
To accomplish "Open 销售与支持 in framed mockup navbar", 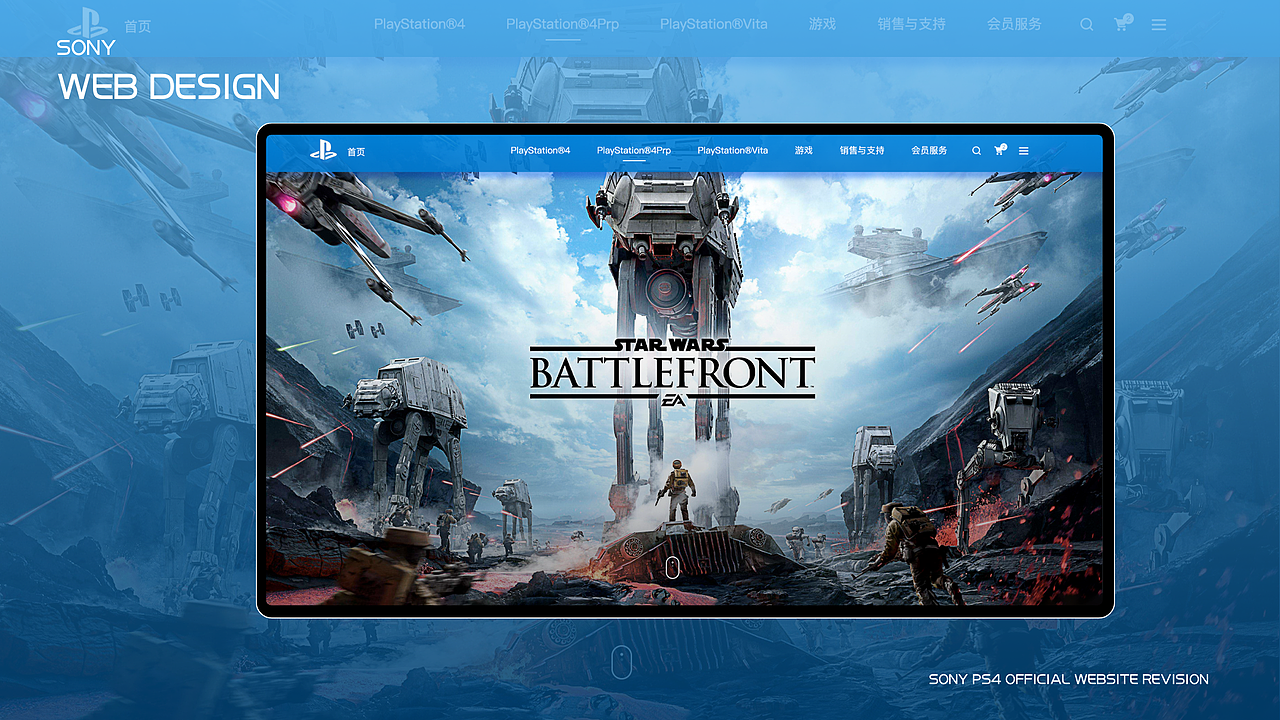I will pyautogui.click(x=862, y=150).
